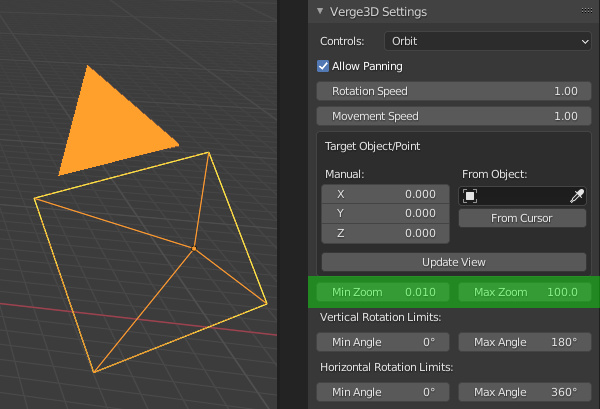Viewport: 600px width, 409px height.
Task: Click the From Cursor button
Action: click(x=522, y=218)
